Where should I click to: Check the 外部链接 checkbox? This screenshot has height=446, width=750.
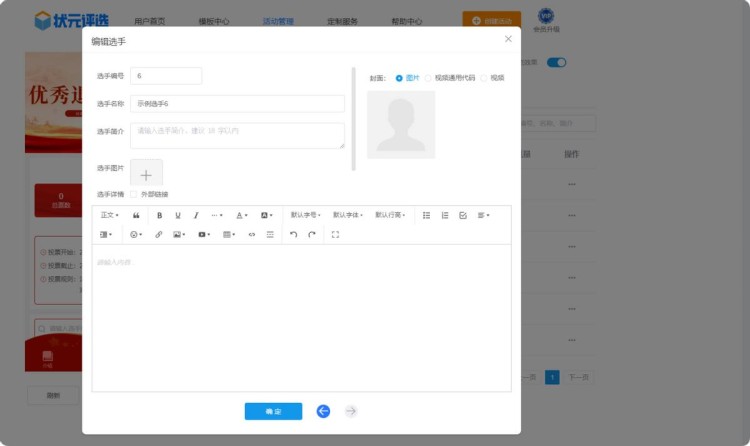click(x=134, y=194)
